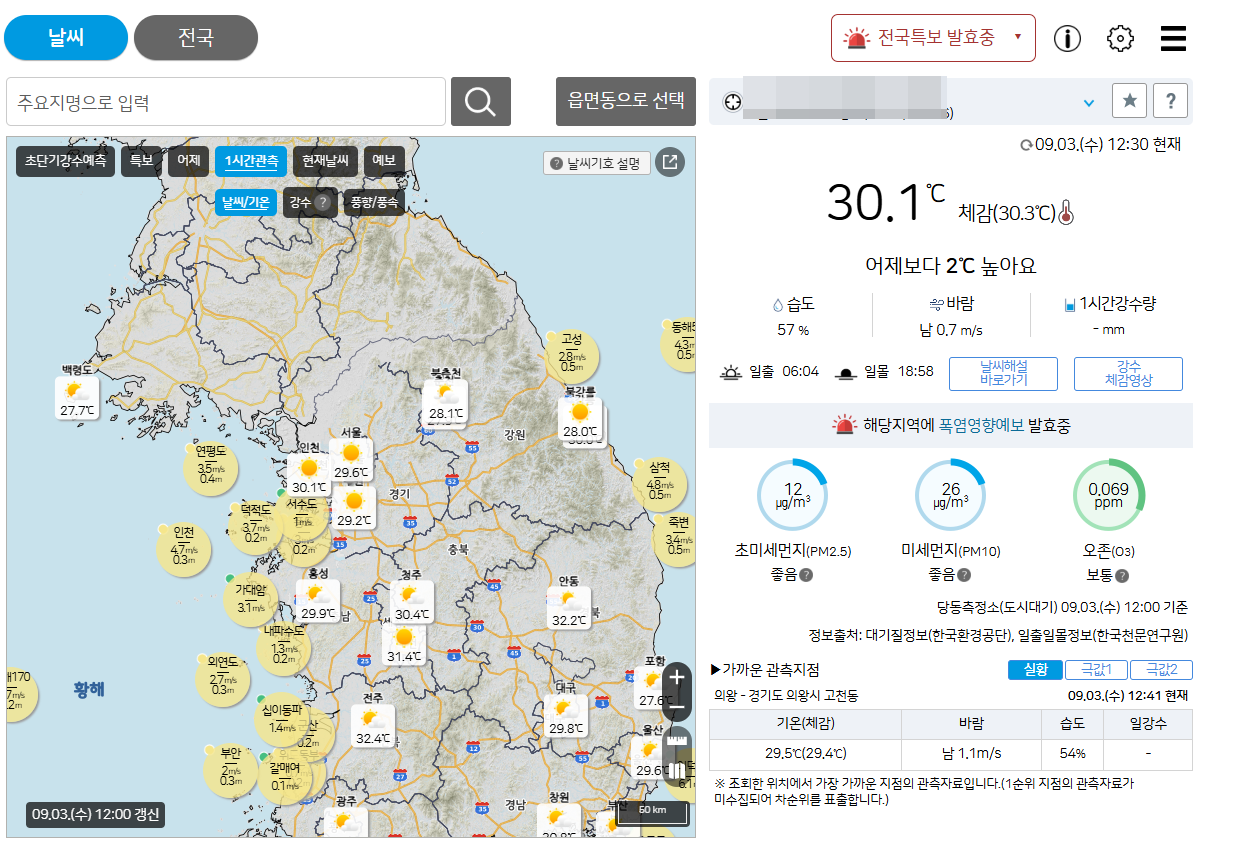Image resolution: width=1237 pixels, height=860 pixels.
Task: Click the 미세먼지 좋음 help icon
Action: click(x=964, y=576)
